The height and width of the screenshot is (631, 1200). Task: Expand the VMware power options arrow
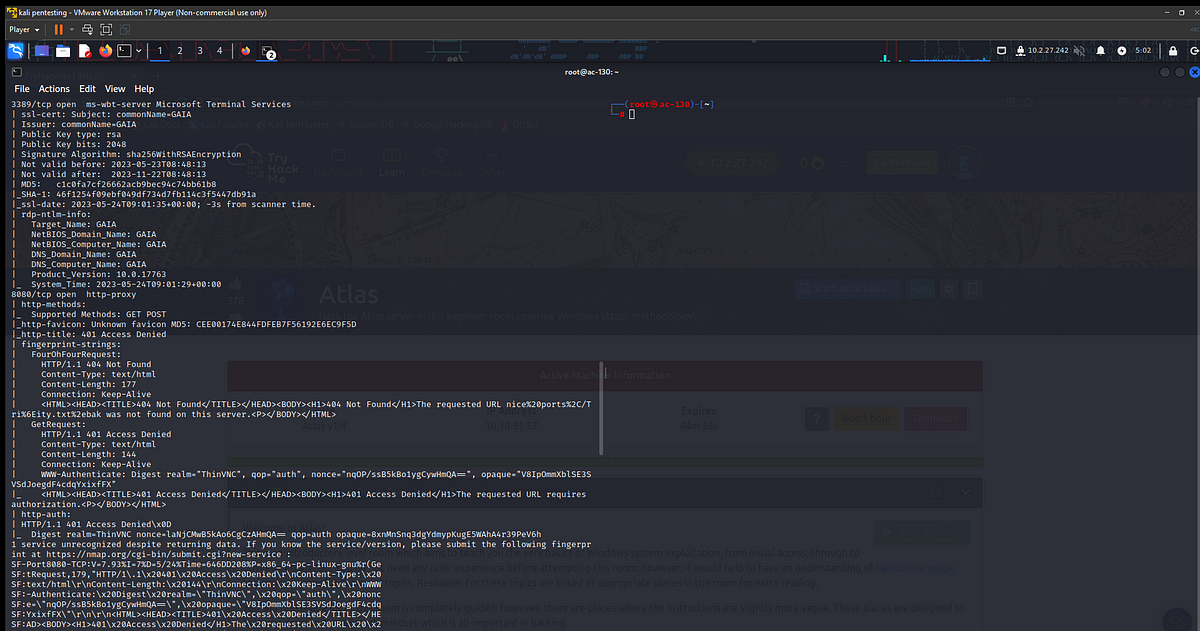71,30
